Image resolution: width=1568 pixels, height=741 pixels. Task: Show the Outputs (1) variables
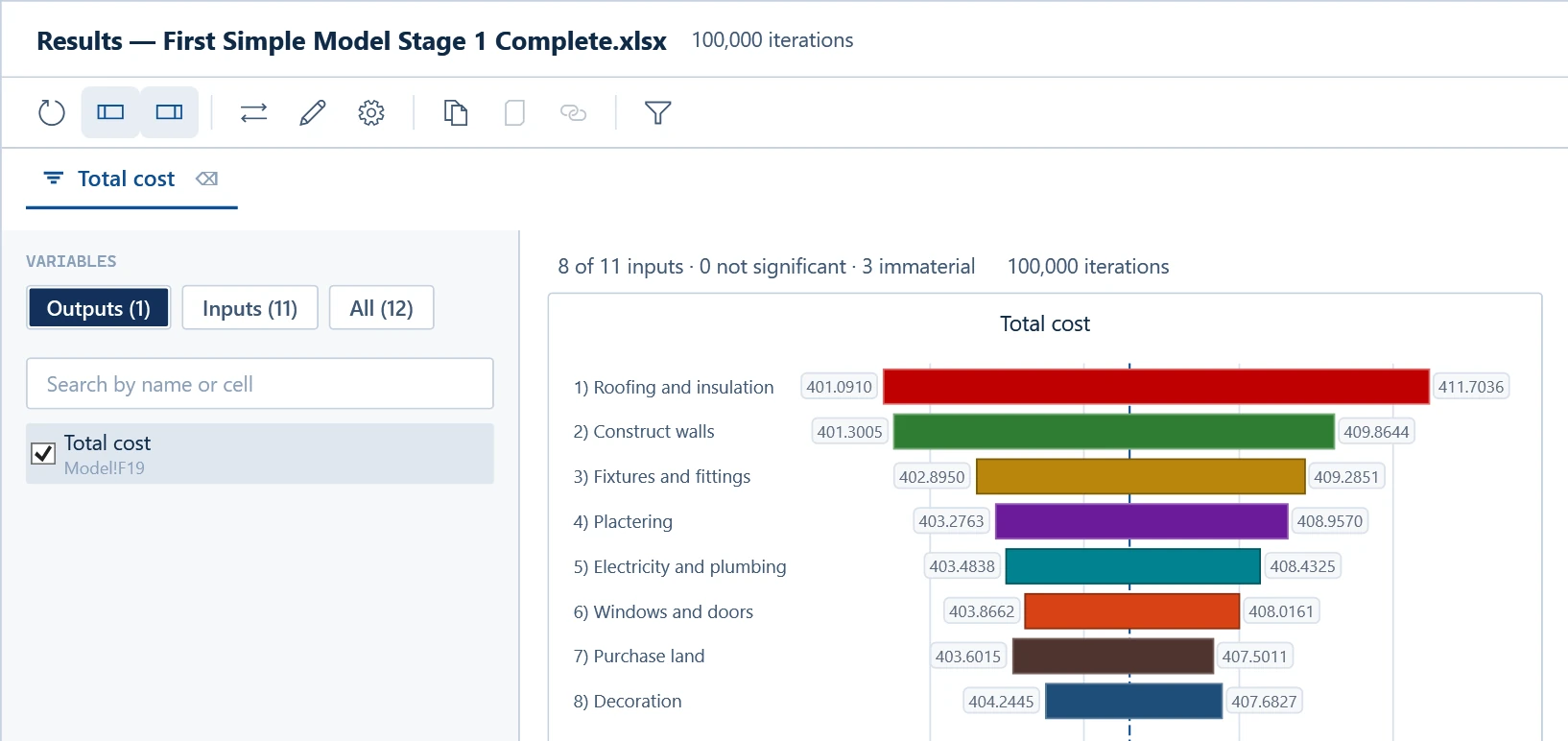tap(99, 308)
